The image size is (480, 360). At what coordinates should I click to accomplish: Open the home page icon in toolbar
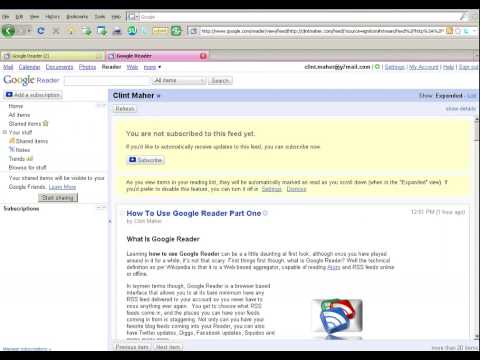click(x=71, y=31)
